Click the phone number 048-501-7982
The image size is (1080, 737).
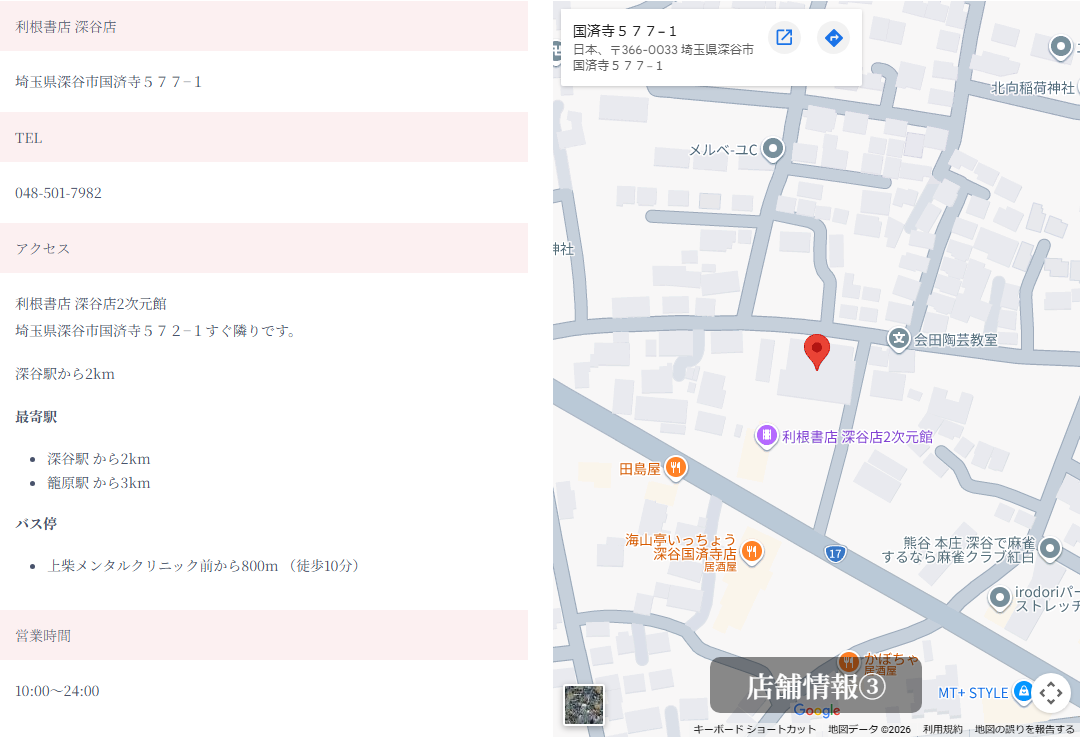click(x=59, y=193)
